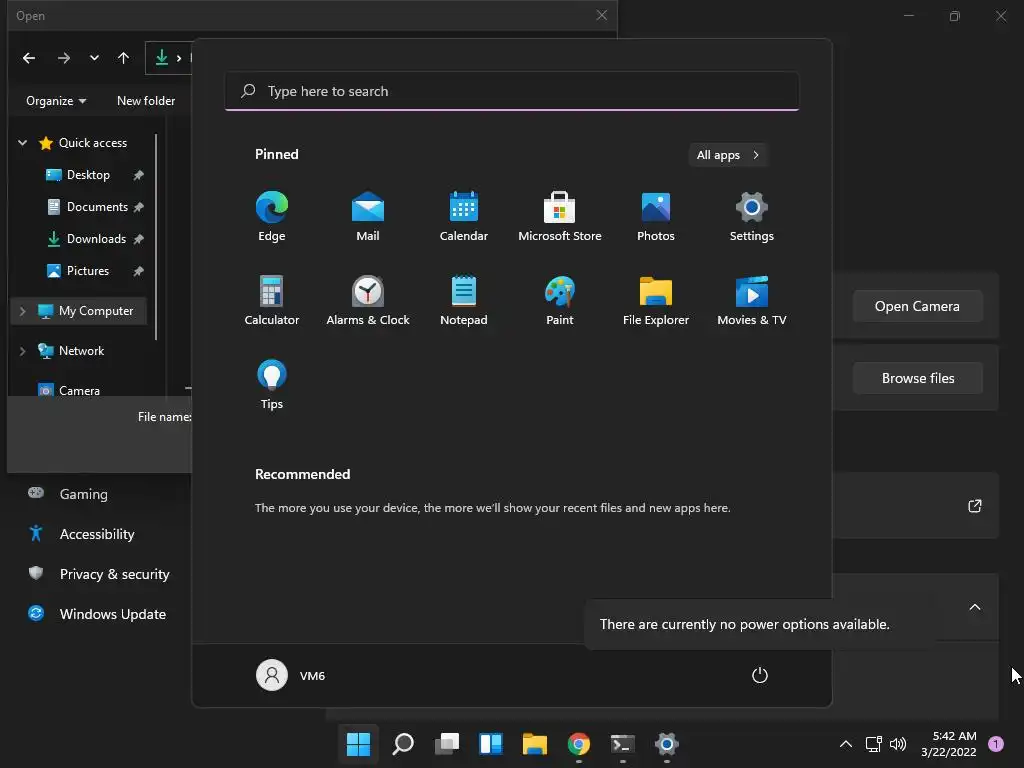This screenshot has width=1024, height=768.
Task: Open Settings from pinned apps
Action: coord(752,217)
